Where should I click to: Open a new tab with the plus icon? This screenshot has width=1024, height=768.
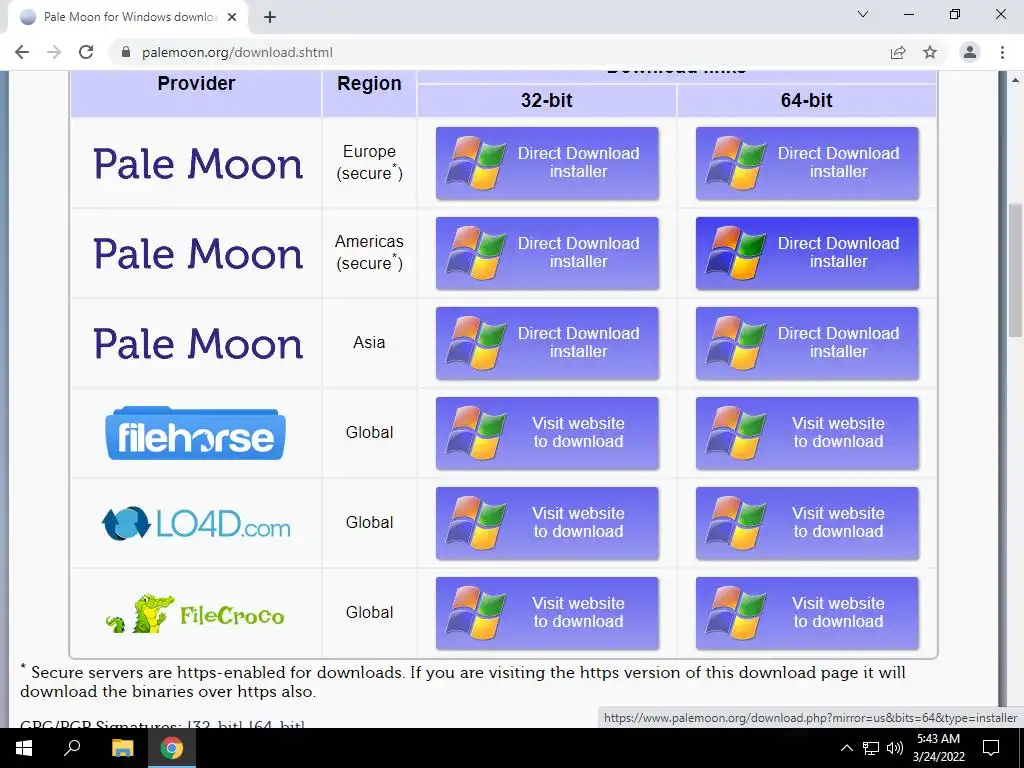(x=270, y=17)
